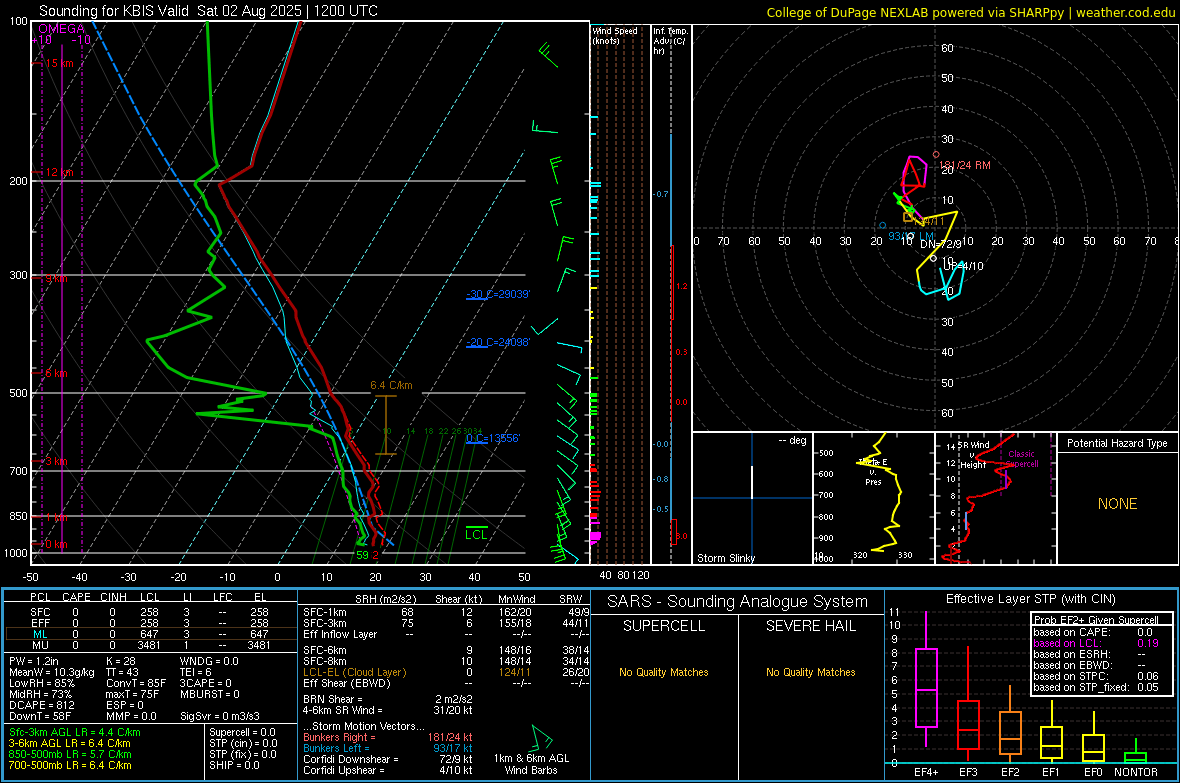
Task: Click the 'Storm Slinky' panel label
Action: (725, 558)
